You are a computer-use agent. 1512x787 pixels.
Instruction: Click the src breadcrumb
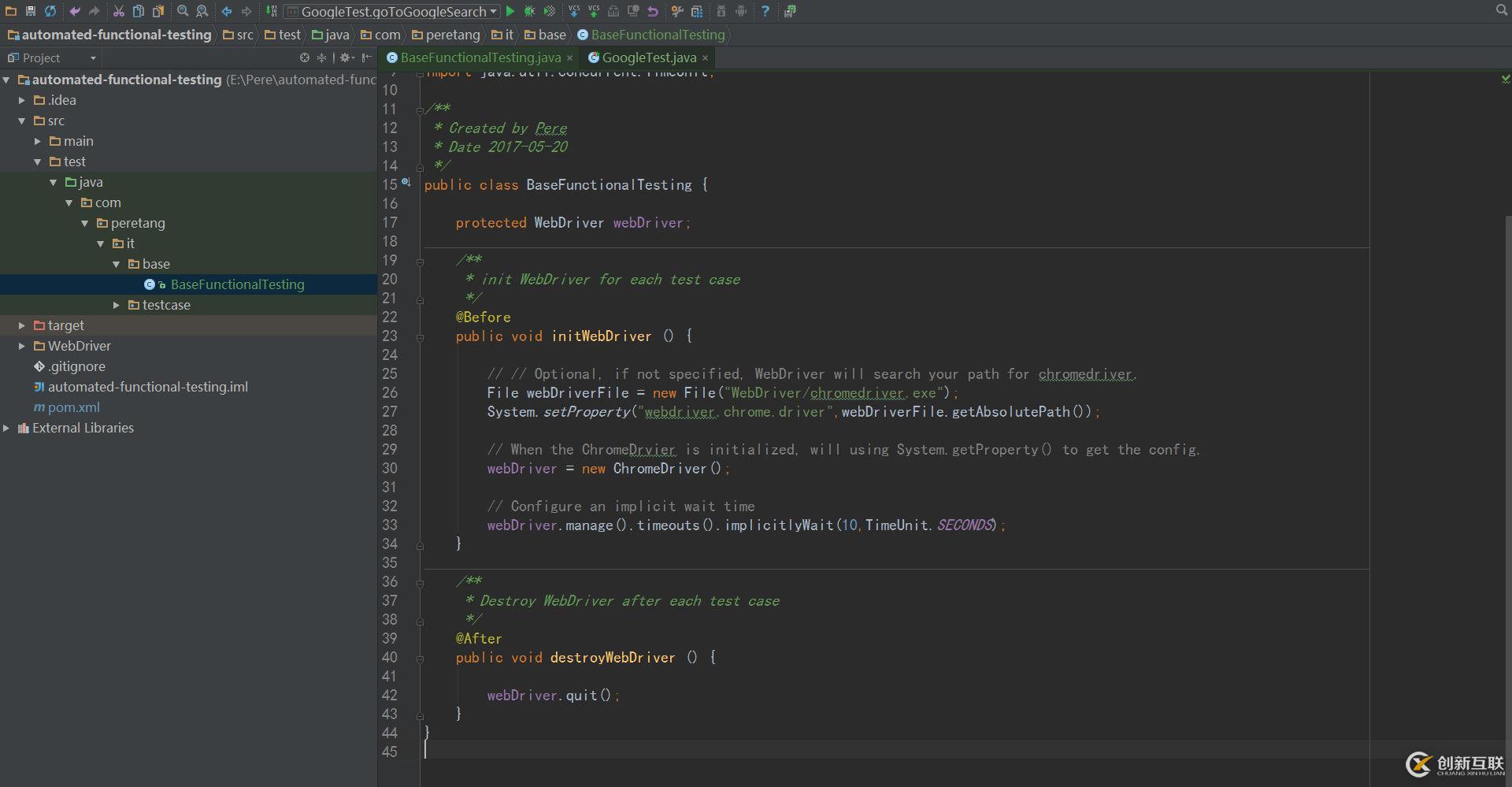point(239,35)
